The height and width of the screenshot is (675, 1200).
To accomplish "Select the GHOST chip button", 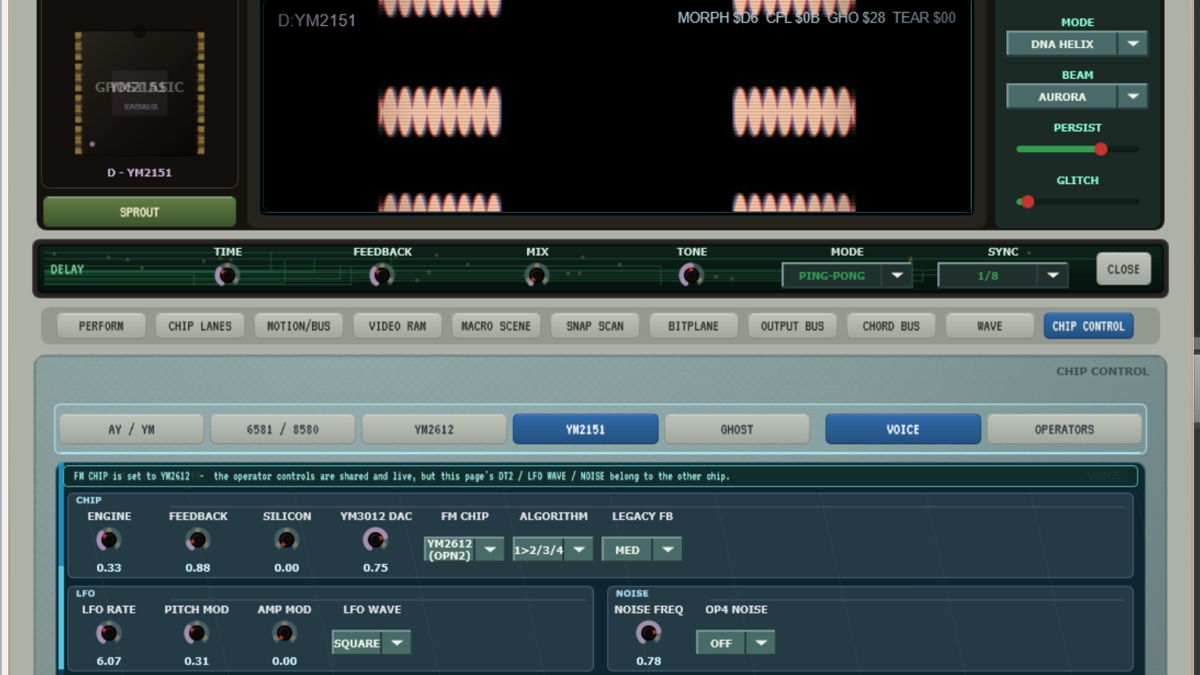I will click(x=737, y=429).
